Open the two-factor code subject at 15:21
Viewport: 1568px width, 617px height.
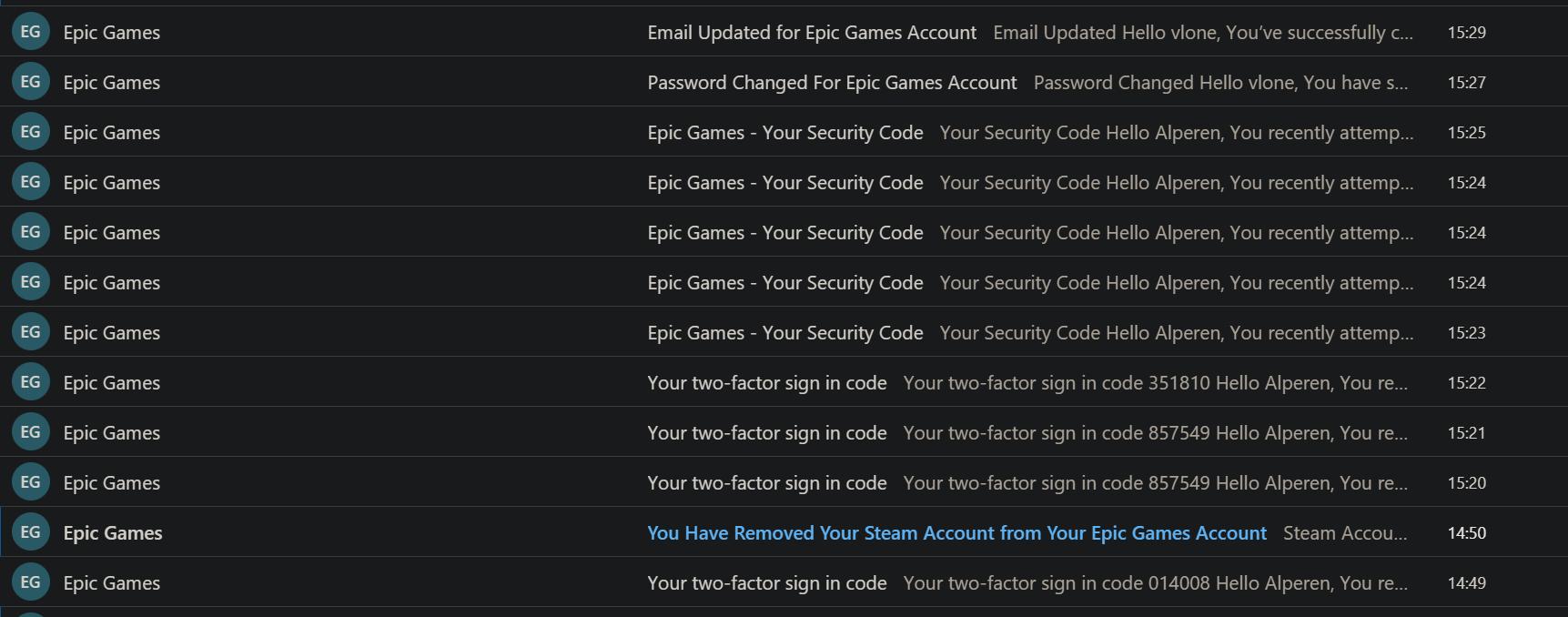tap(766, 433)
